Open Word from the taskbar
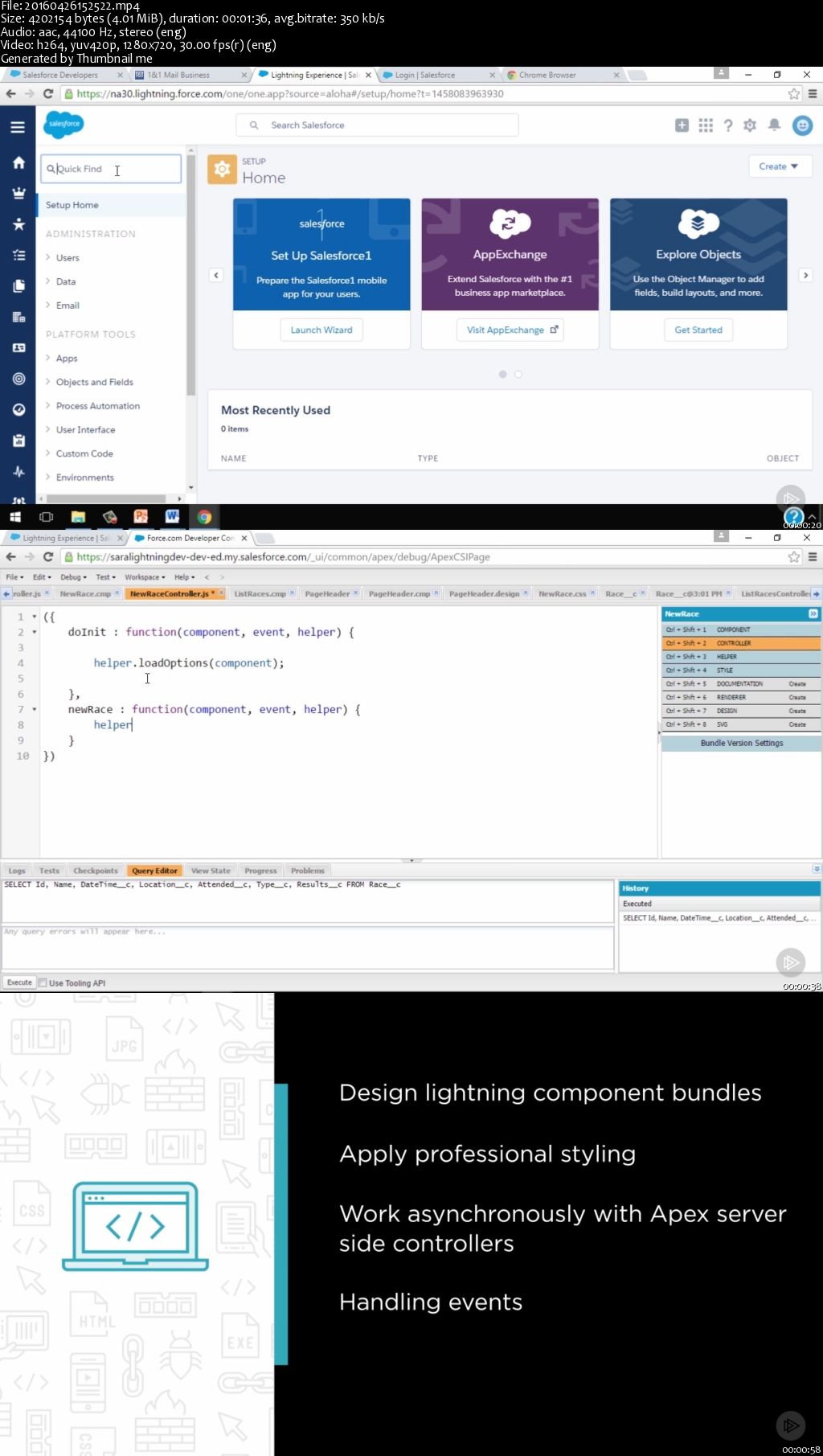 [172, 517]
